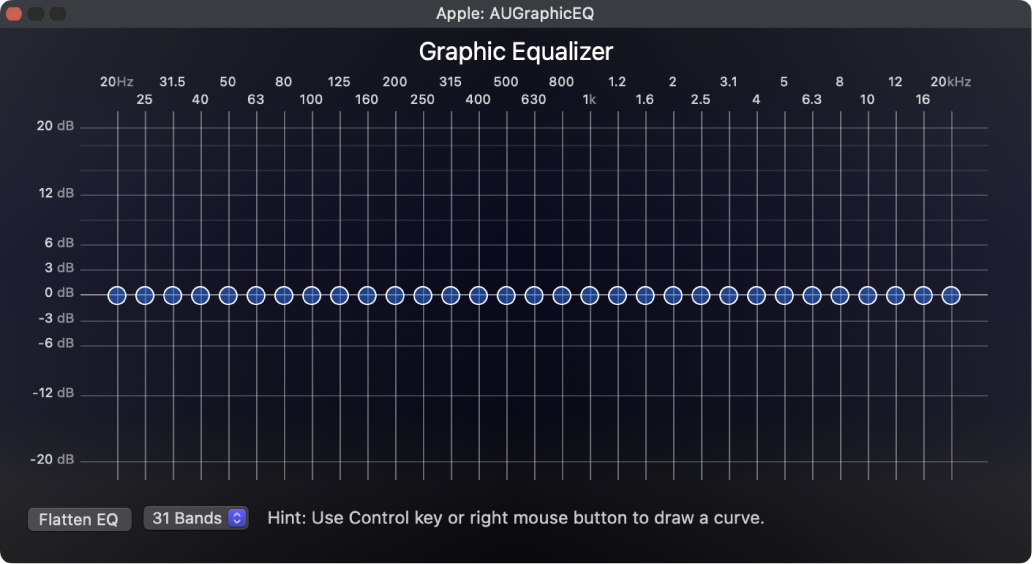Select the 31.5 Hz band slider knob
Screen dimensions: 1032x564
point(172,295)
